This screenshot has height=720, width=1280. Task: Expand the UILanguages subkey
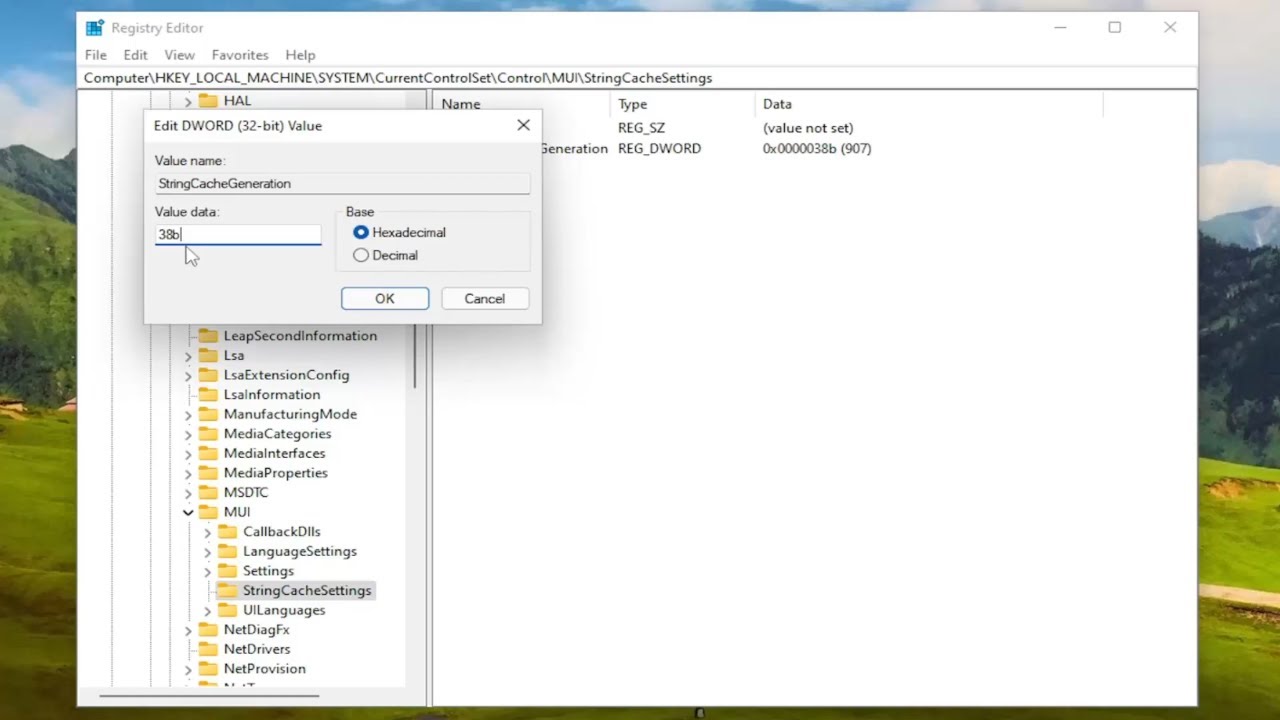click(x=208, y=610)
